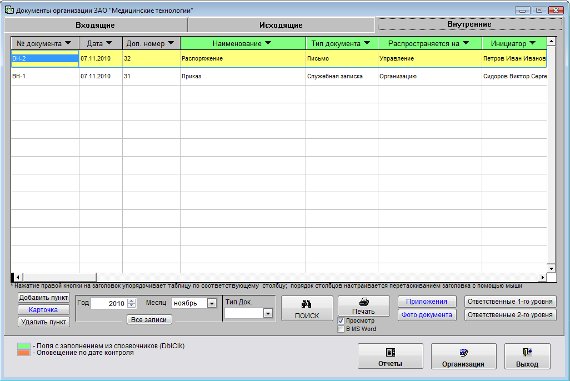Open the Карточка button
This screenshot has width=570, height=381.
pos(44,309)
